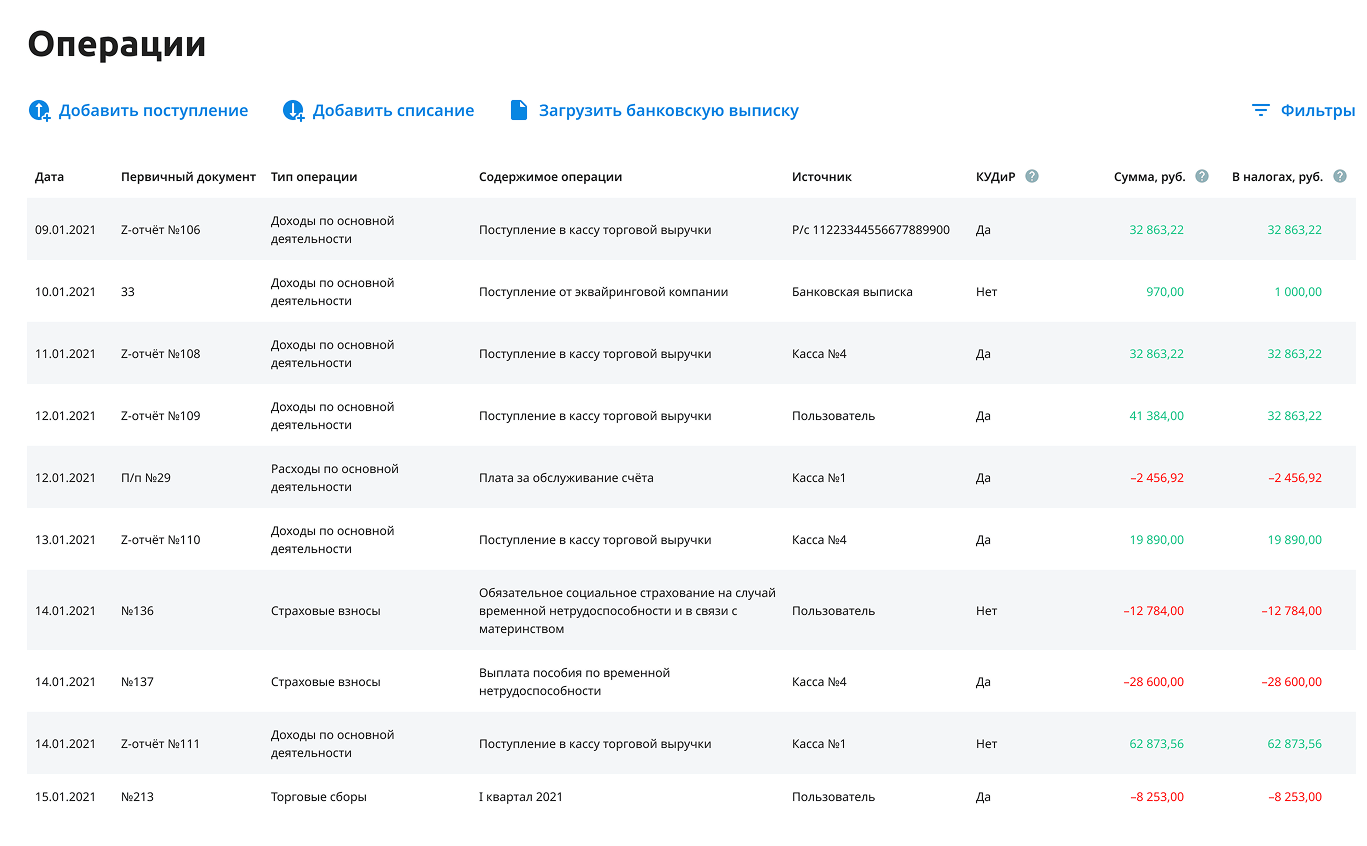Click the help icon beside Сумма, руб.
This screenshot has width=1367, height=846.
pyautogui.click(x=1200, y=176)
